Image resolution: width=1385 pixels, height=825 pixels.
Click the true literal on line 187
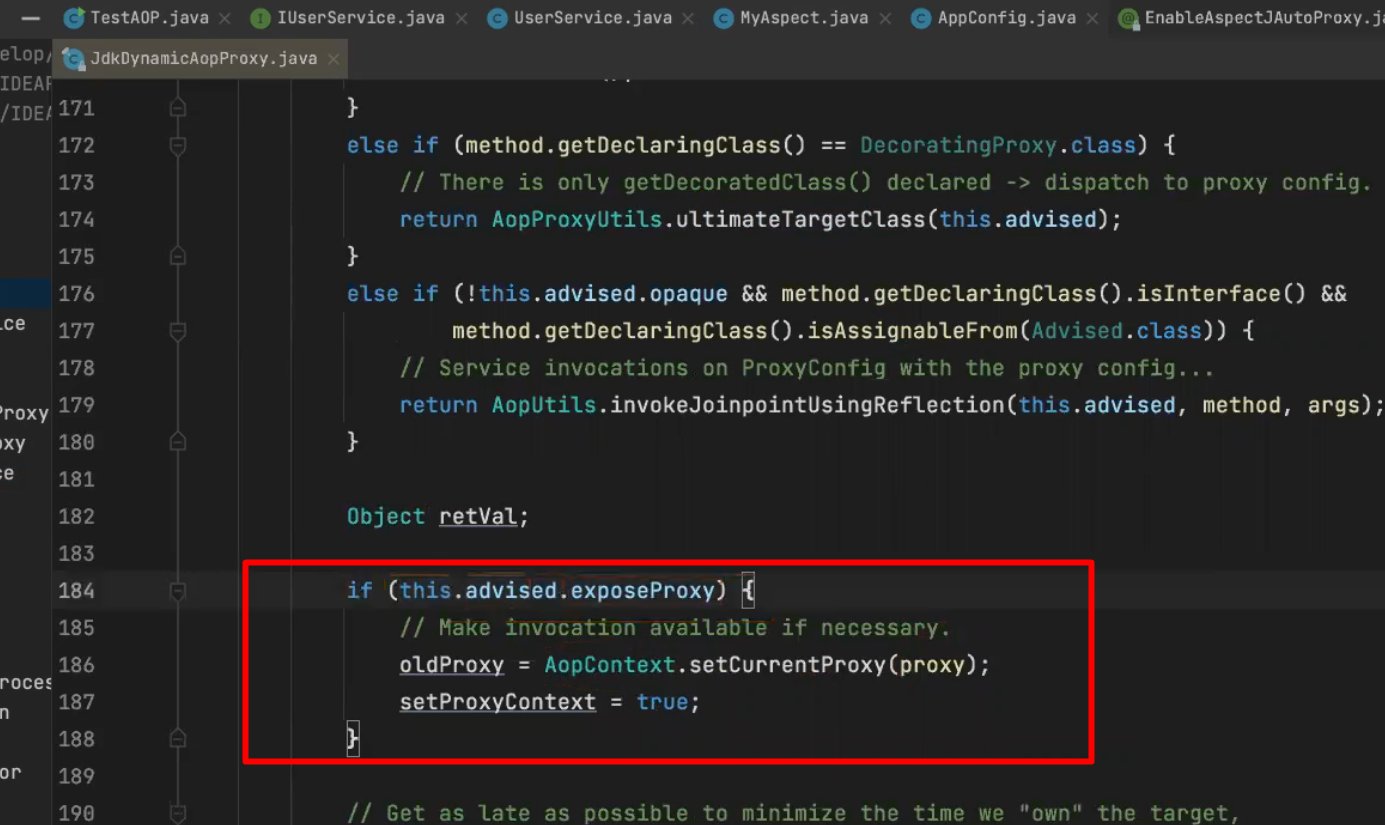(x=662, y=702)
